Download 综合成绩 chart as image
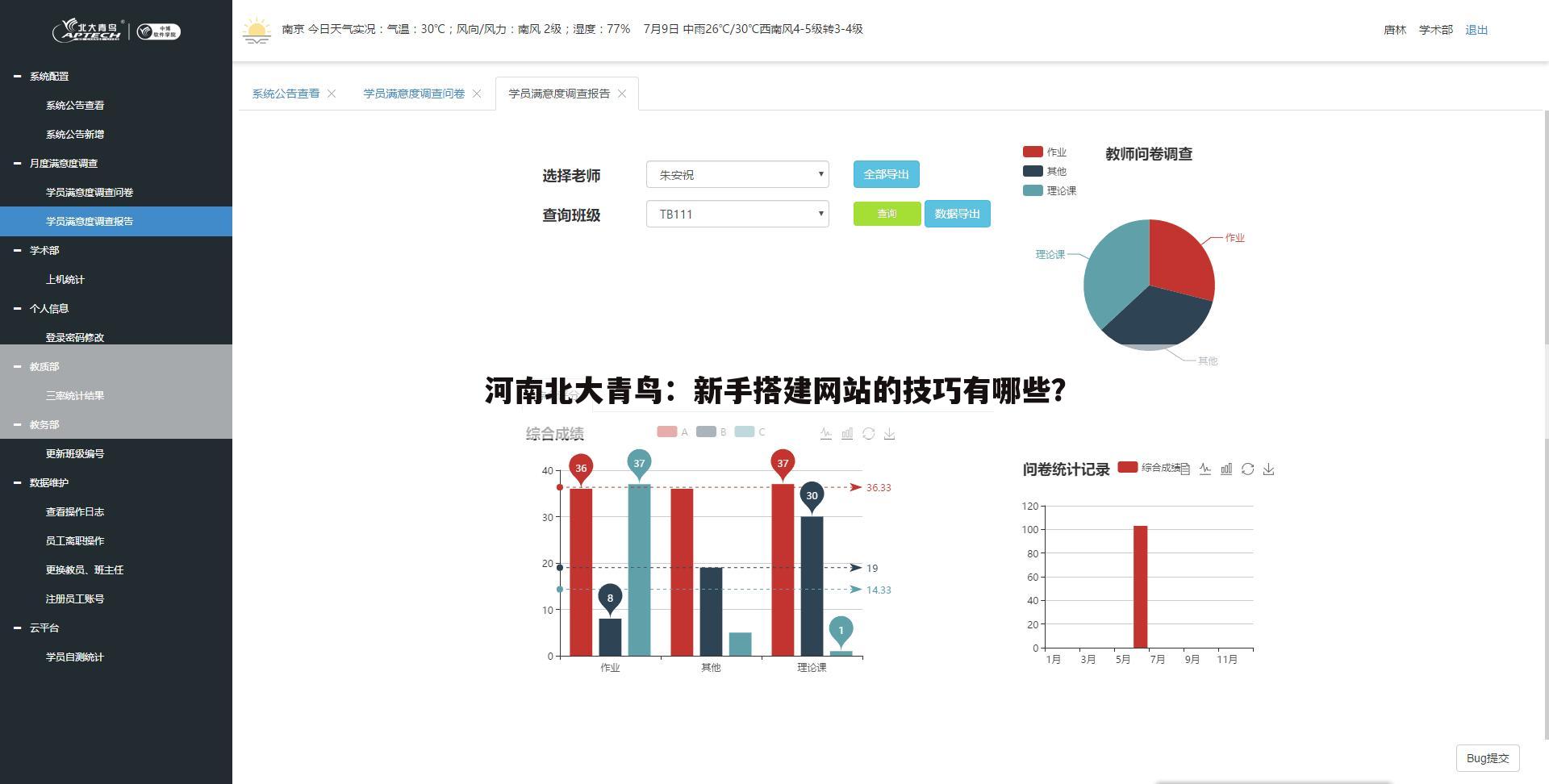 click(x=889, y=433)
